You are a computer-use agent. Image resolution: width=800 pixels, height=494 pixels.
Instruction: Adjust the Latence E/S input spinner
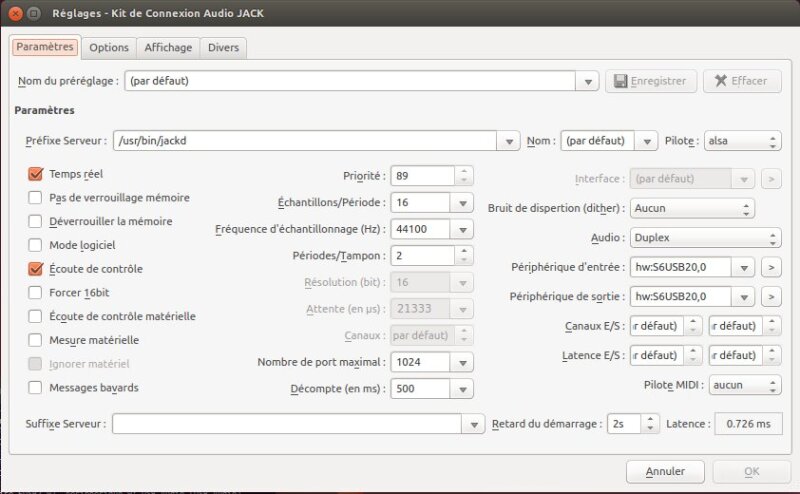click(692, 356)
